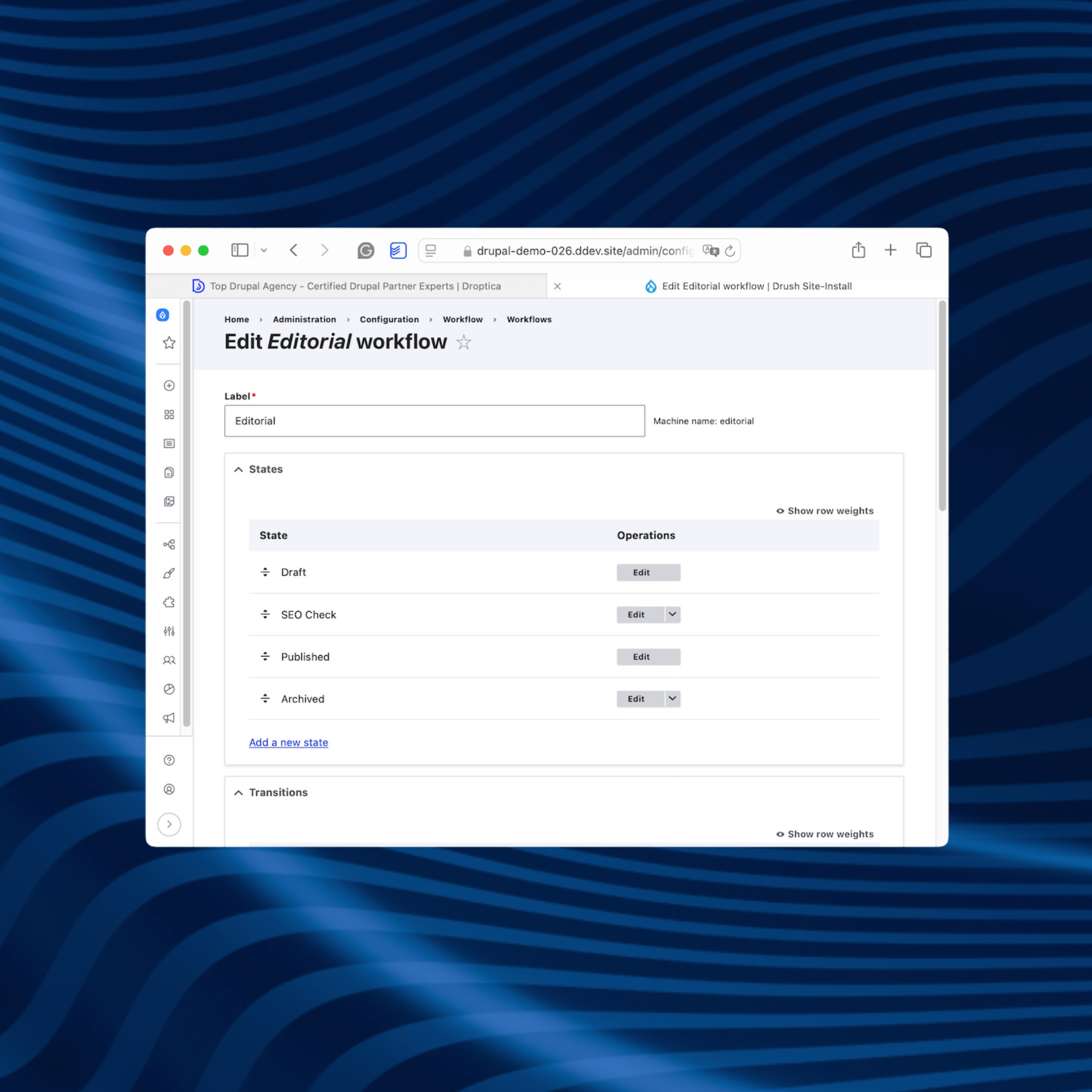Open the Shortcuts star in sidebar
Image resolution: width=1092 pixels, height=1092 pixels.
coord(169,343)
